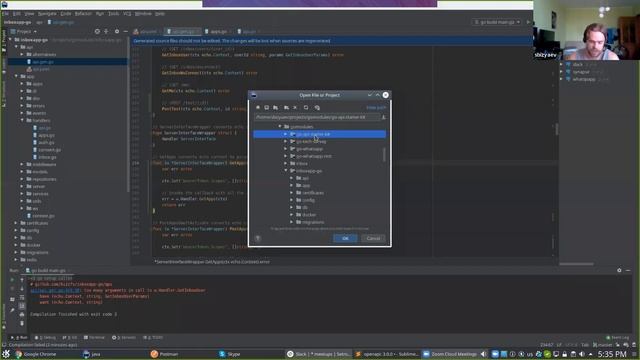Screen dimensions: 640x360
Task: Click editor horizontal scrollbar
Action: (x=576, y=264)
